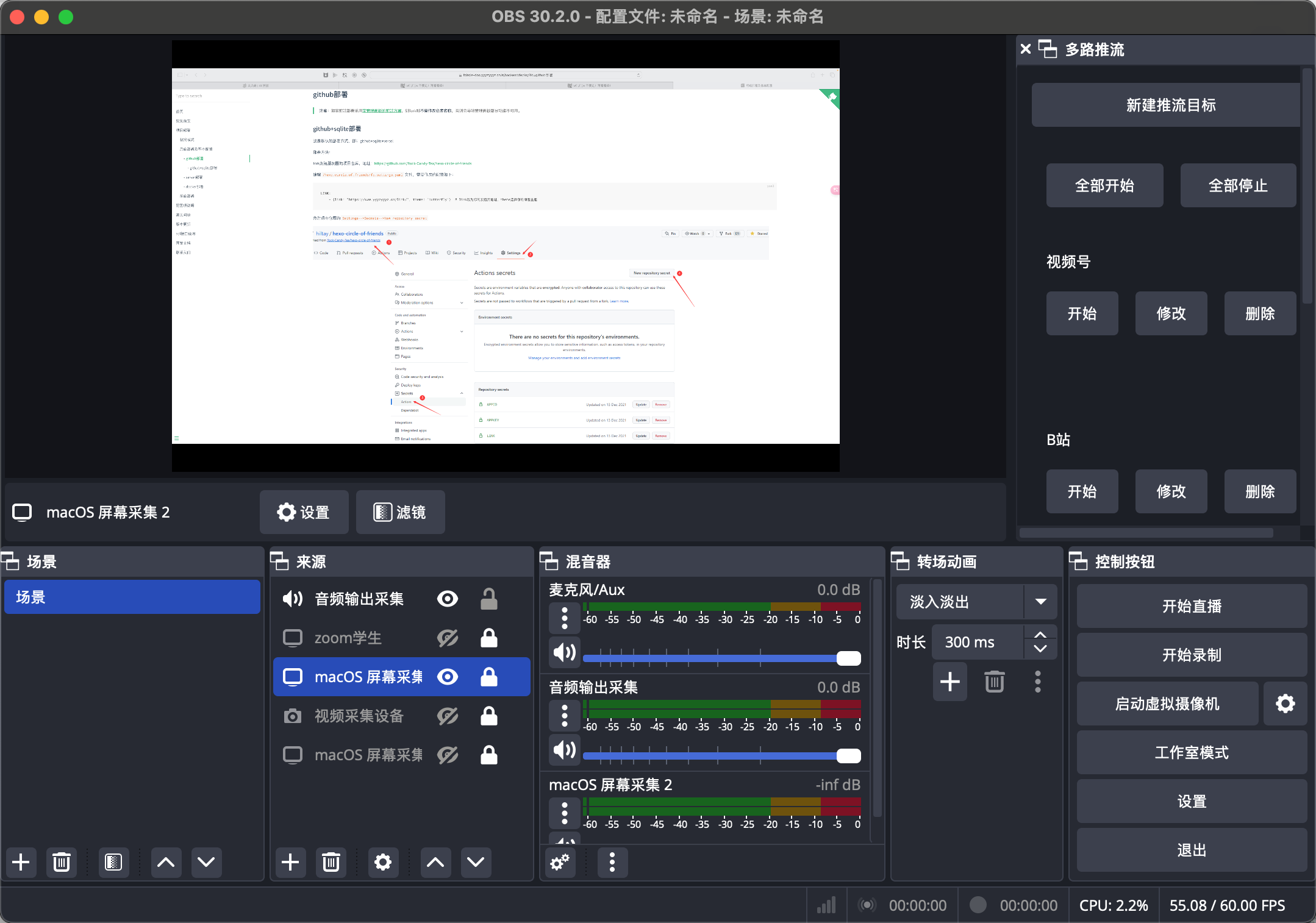Open source properties gear icon
1316x923 pixels.
pos(383,862)
